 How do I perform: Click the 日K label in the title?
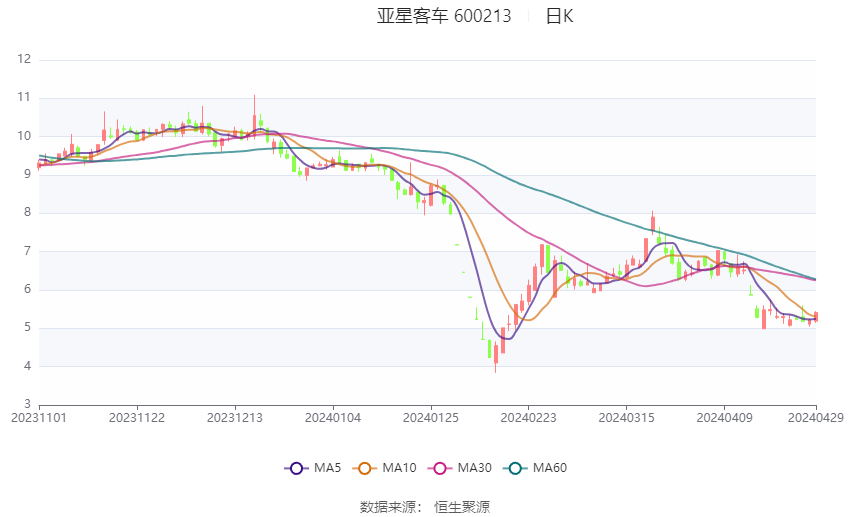click(559, 16)
